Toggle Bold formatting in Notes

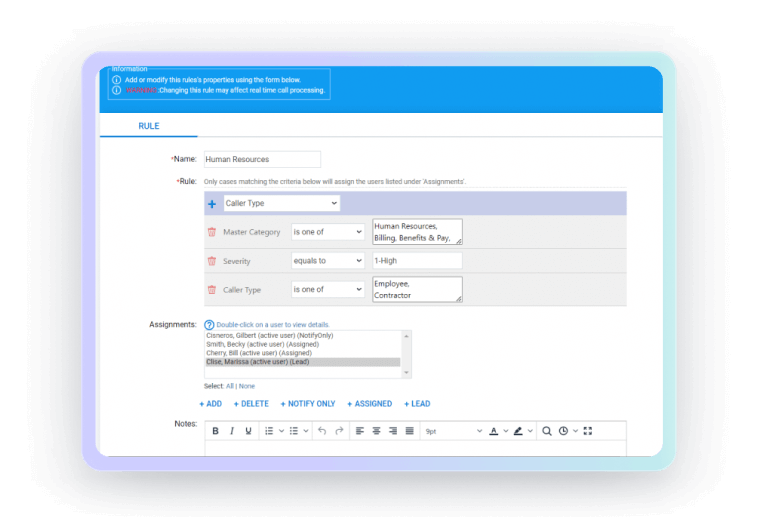[x=215, y=431]
